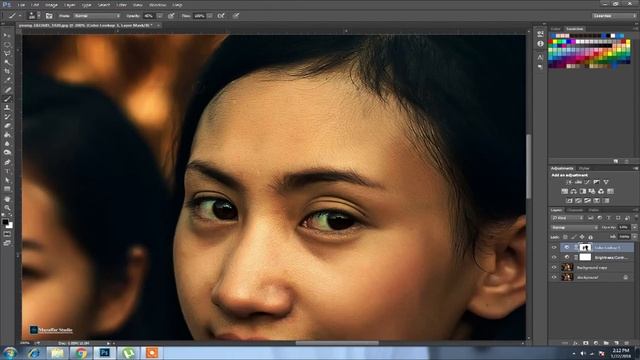The image size is (640, 360).
Task: Add a Hue/Saturation adjustment
Action: click(564, 191)
